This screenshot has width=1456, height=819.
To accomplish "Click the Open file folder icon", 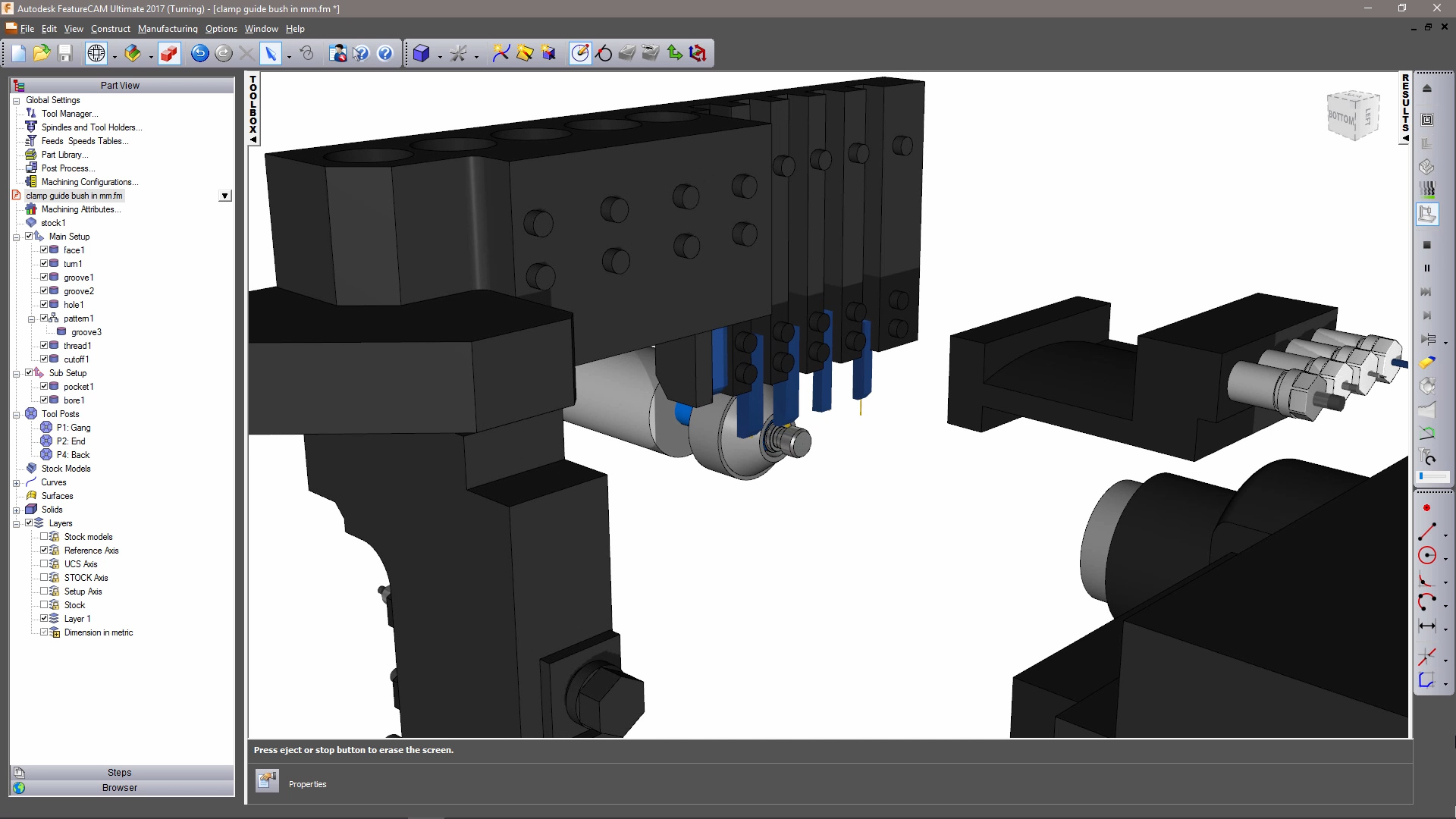I will click(42, 53).
